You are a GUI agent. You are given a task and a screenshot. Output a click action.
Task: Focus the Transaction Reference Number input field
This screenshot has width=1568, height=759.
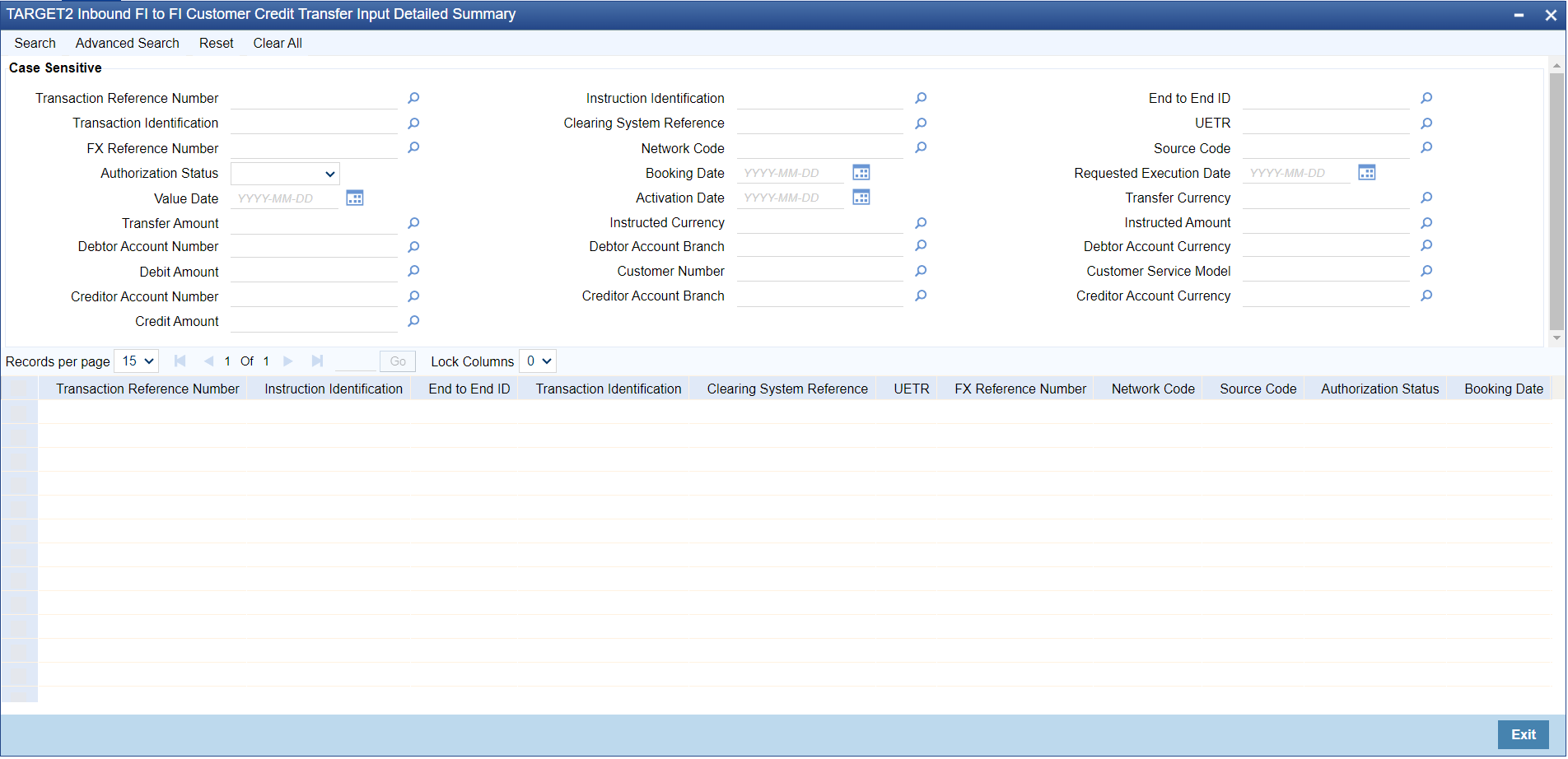(314, 99)
